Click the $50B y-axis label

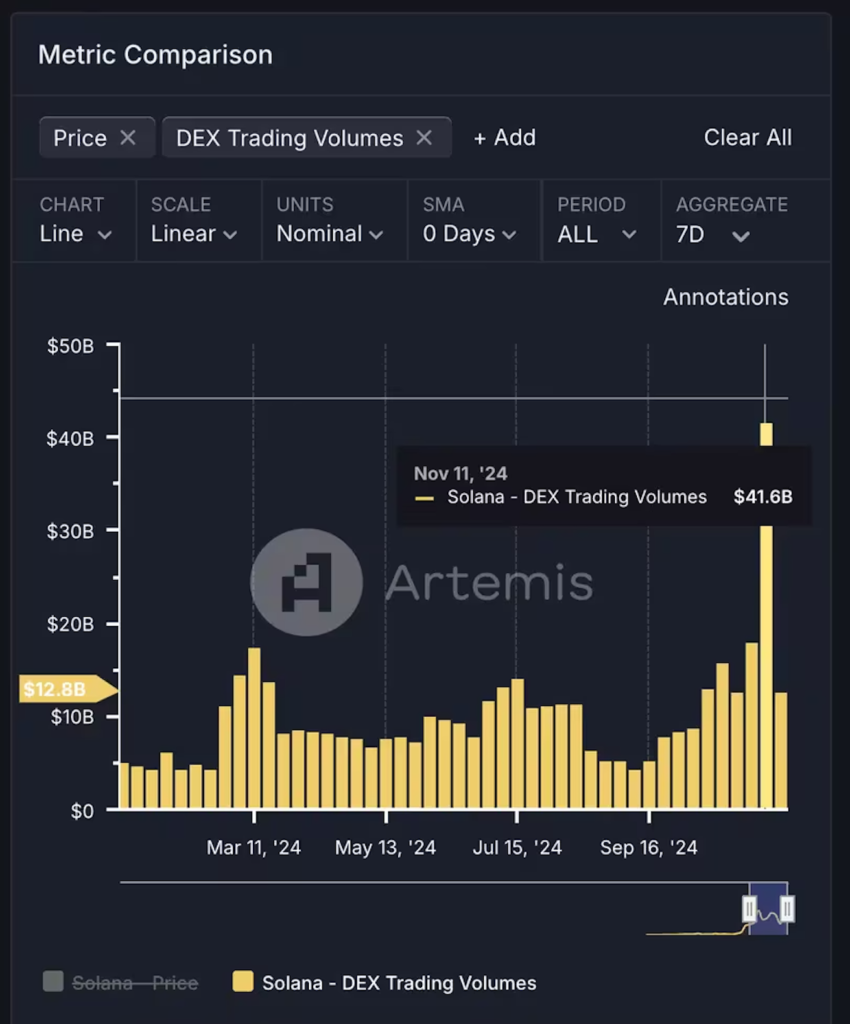coord(71,345)
